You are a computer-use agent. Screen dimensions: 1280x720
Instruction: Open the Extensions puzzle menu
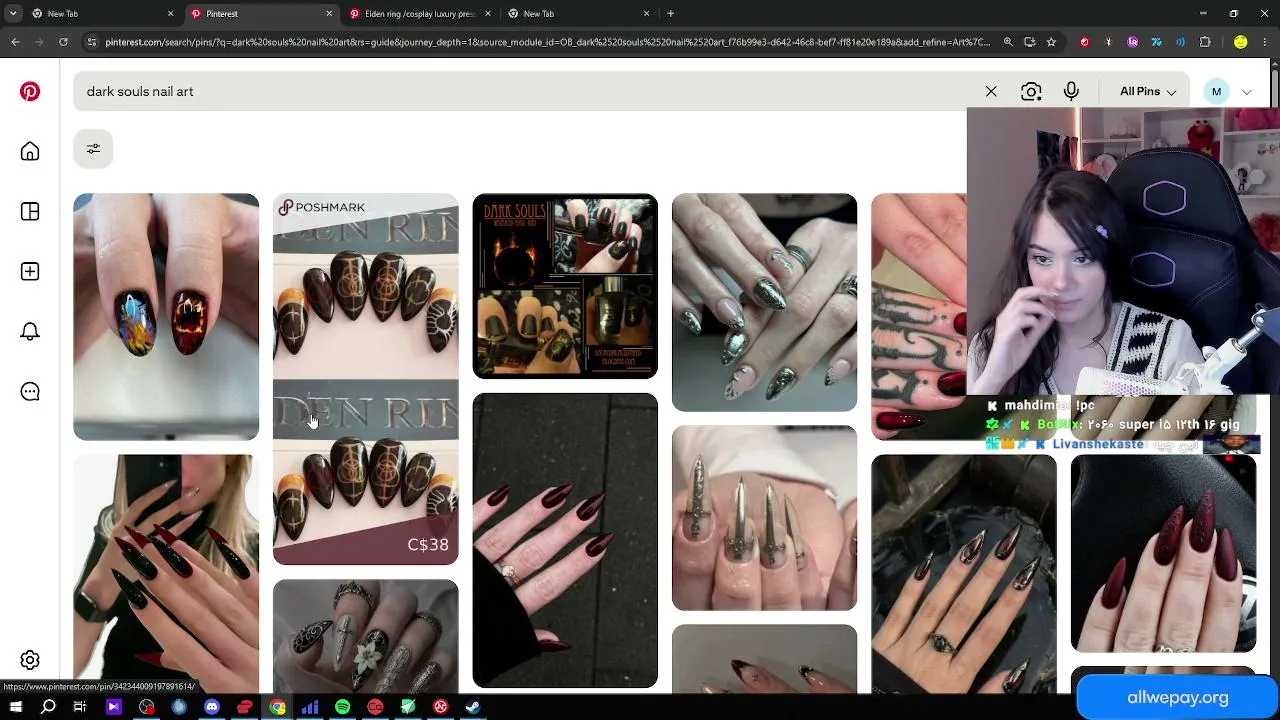pos(1205,42)
